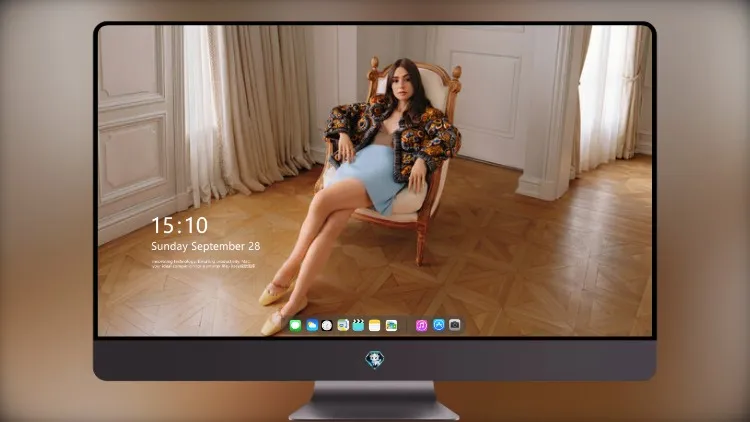
Task: Launch the clapperboard video app
Action: [x=358, y=325]
